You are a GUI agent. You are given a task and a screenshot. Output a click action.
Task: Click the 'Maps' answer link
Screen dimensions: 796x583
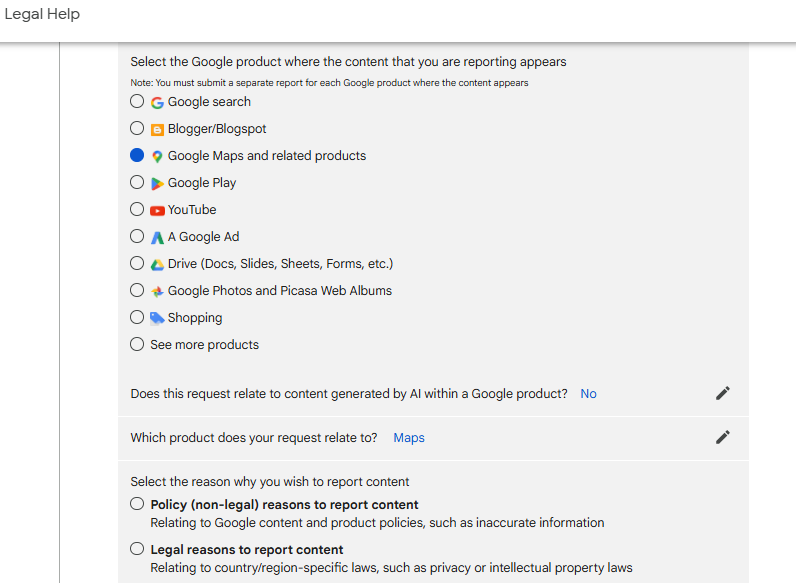click(x=409, y=438)
